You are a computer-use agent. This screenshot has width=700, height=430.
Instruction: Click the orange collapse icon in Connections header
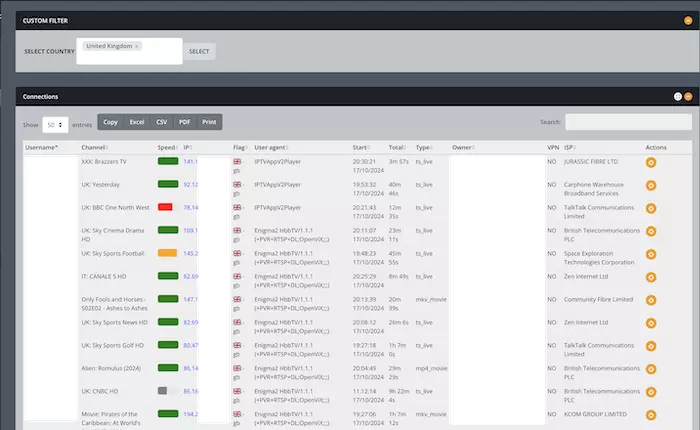pyautogui.click(x=688, y=96)
